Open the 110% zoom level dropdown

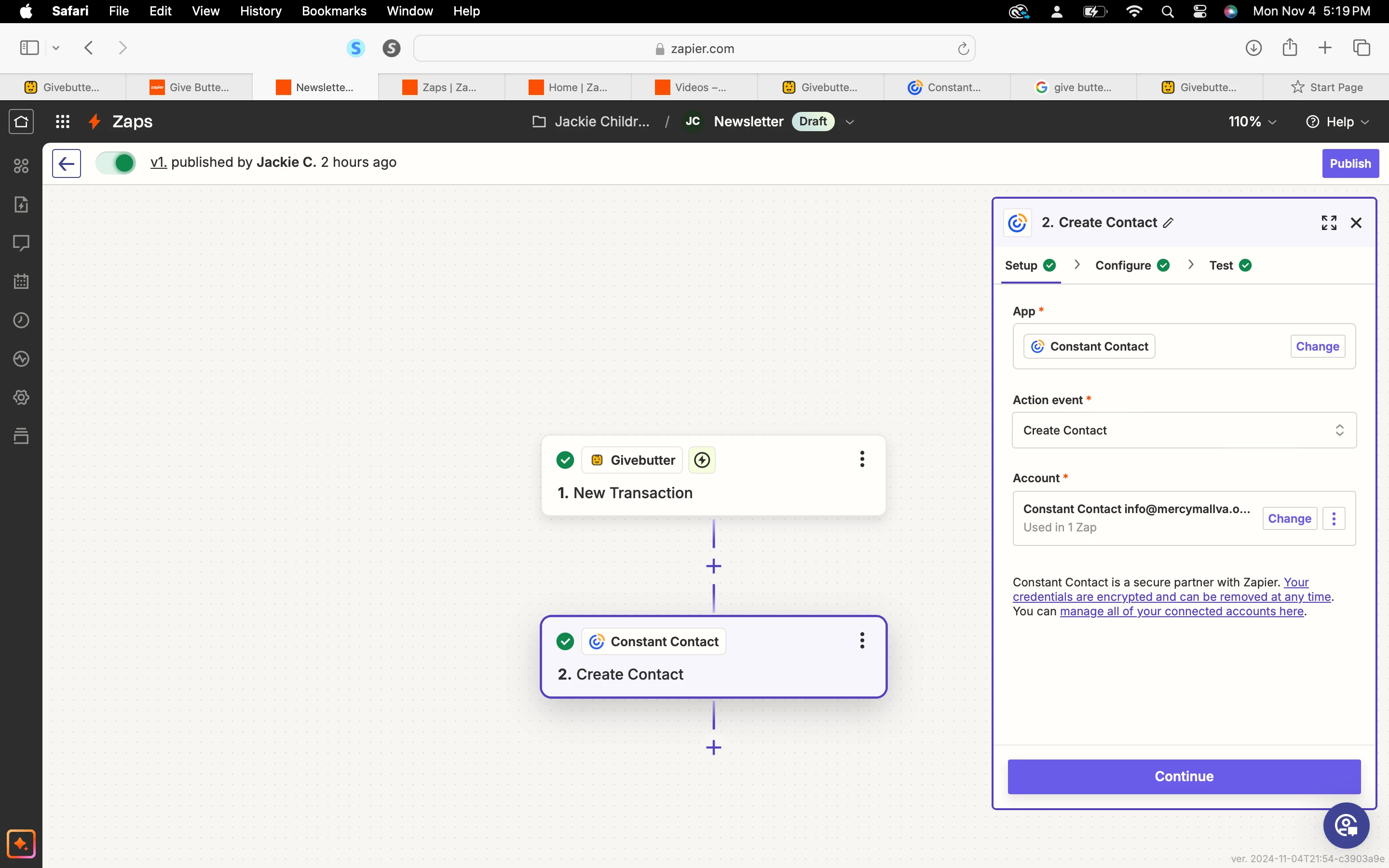click(1252, 122)
